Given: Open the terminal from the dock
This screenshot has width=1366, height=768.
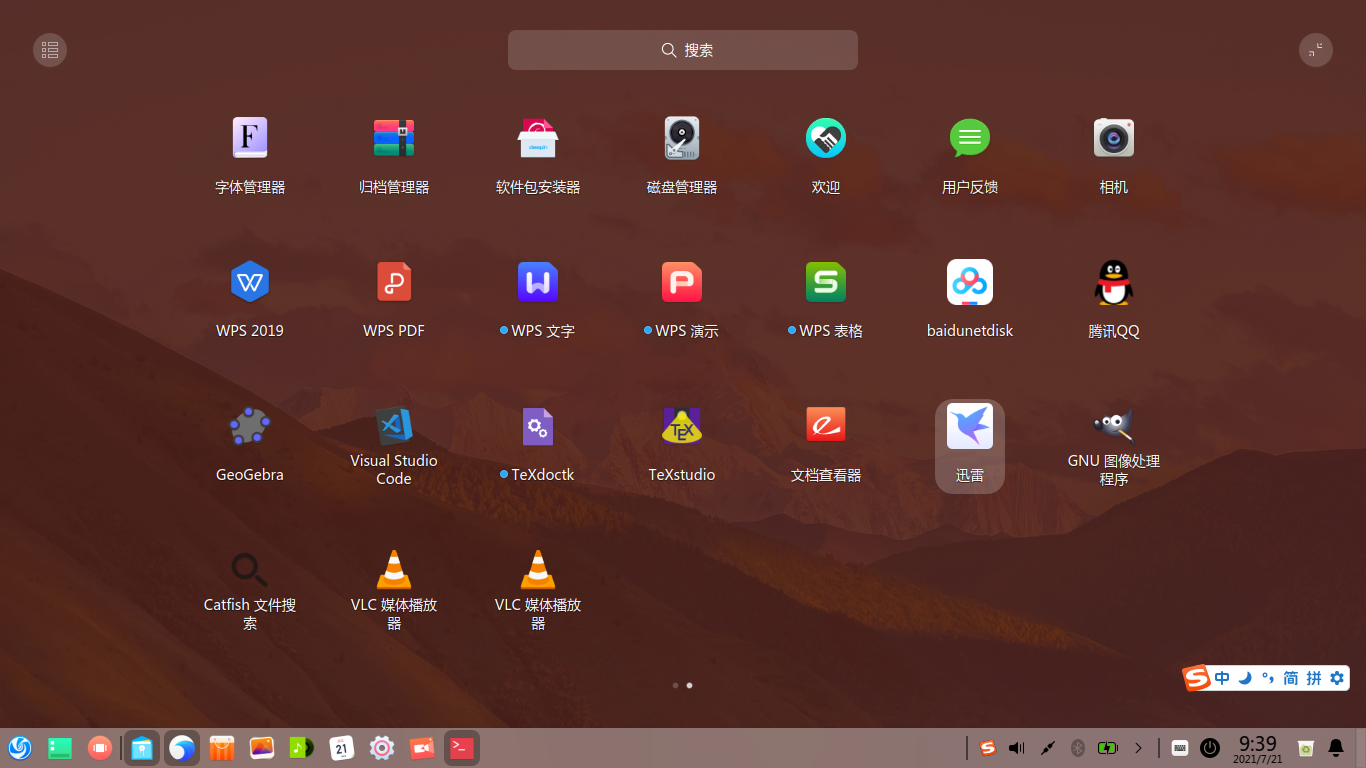Looking at the screenshot, I should point(462,747).
